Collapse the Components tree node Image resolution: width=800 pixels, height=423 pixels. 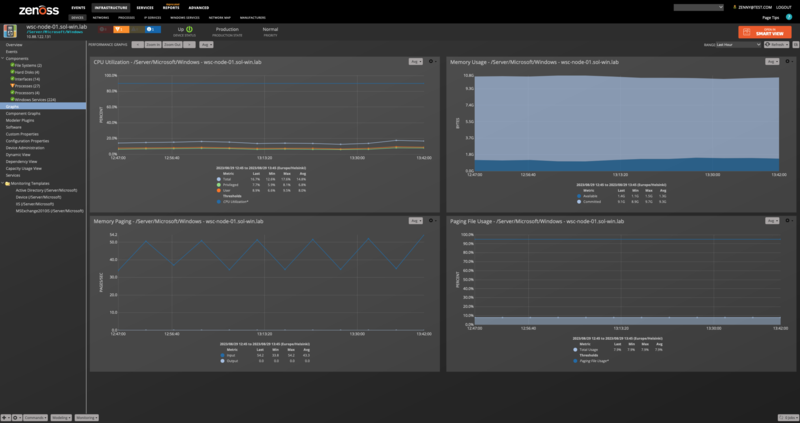(3, 59)
